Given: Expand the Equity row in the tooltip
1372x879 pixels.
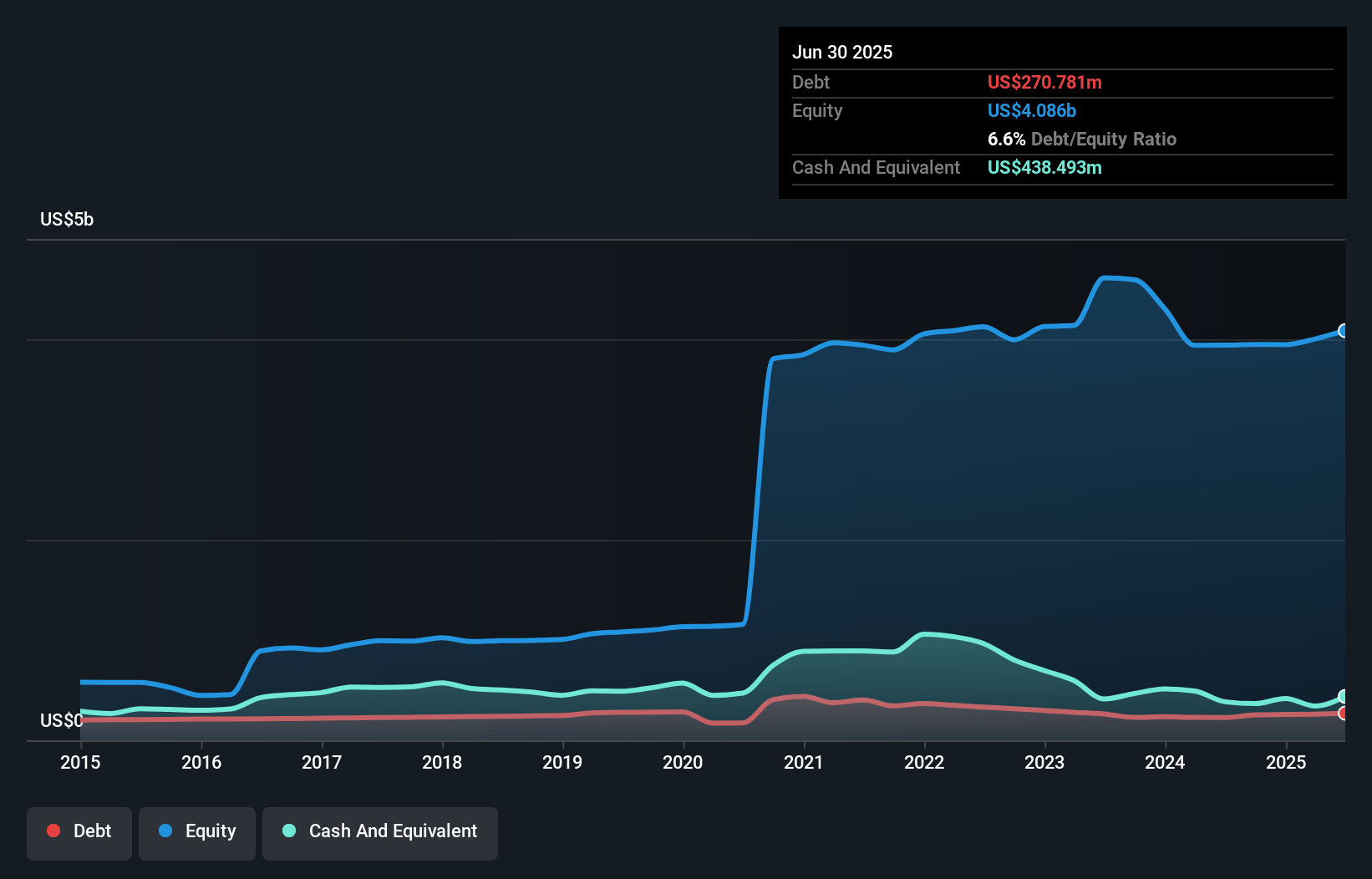Looking at the screenshot, I should (817, 110).
